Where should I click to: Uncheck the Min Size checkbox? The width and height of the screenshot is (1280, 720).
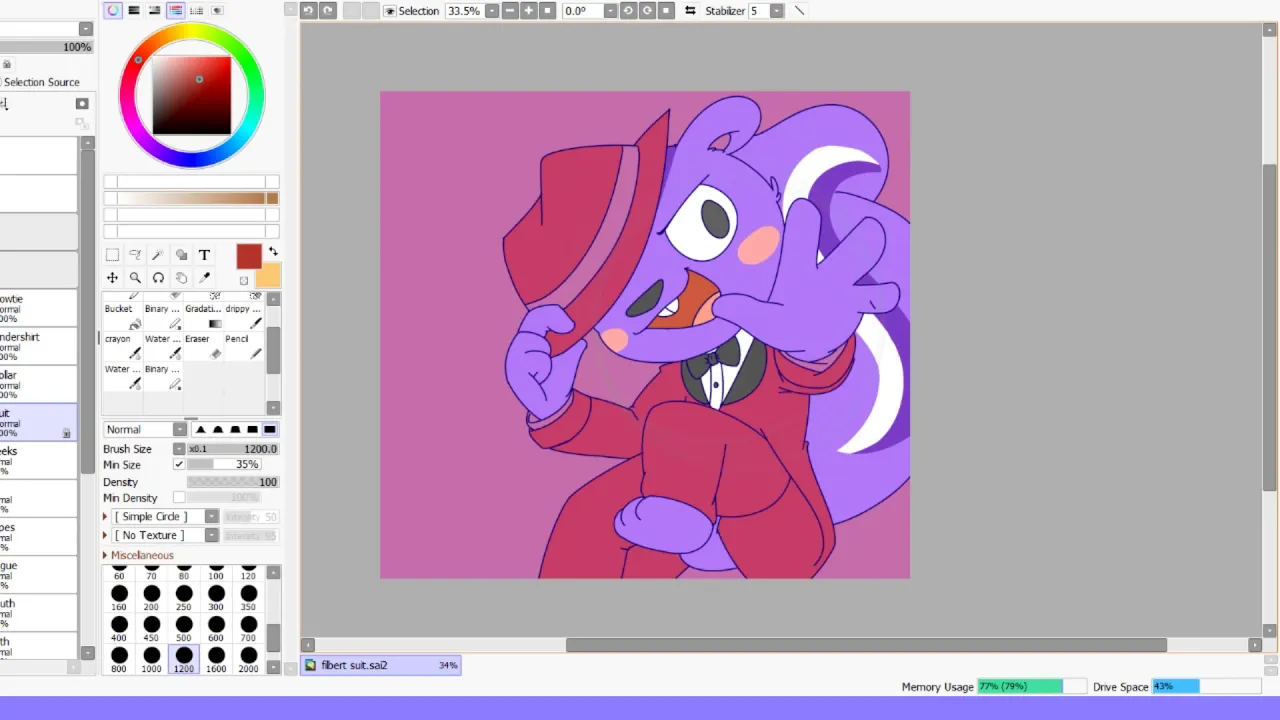coord(179,465)
